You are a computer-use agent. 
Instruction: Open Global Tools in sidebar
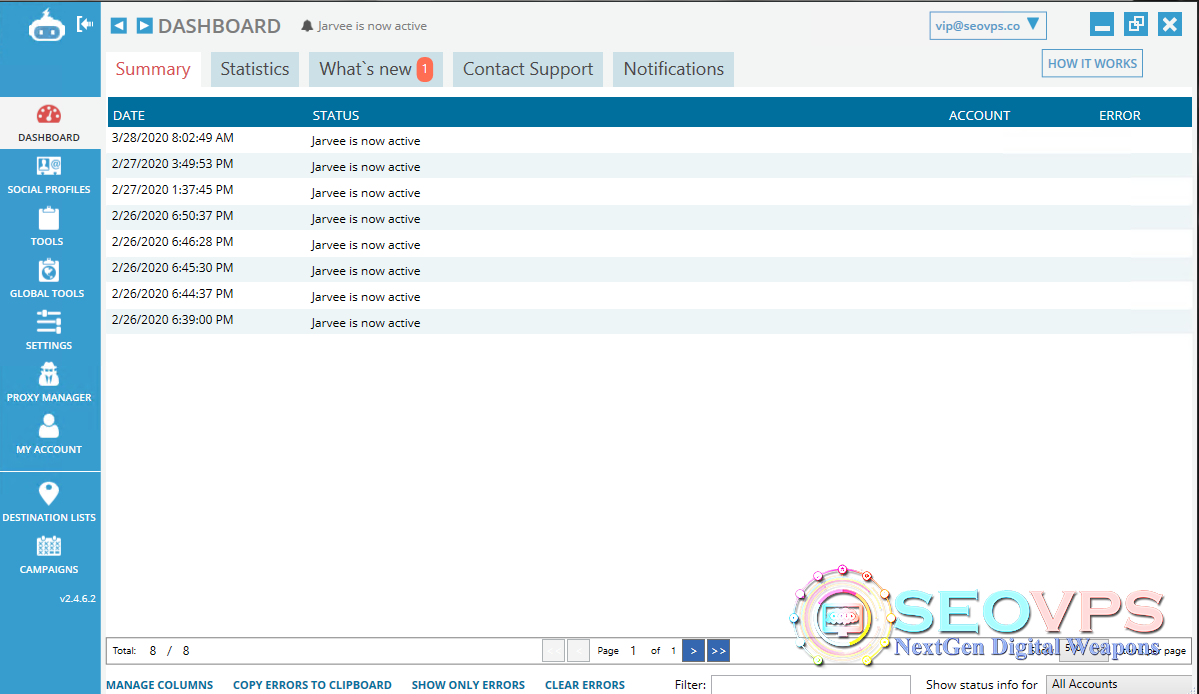tap(49, 280)
